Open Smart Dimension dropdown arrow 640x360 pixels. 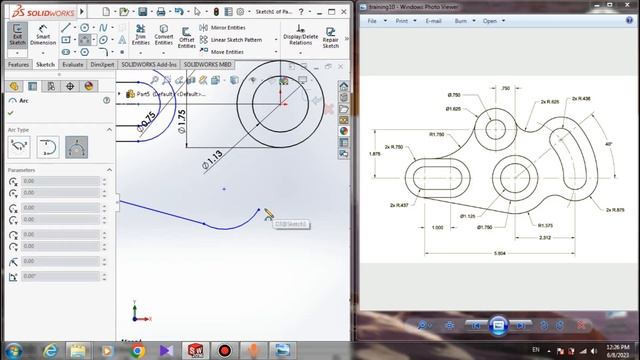(x=43, y=53)
